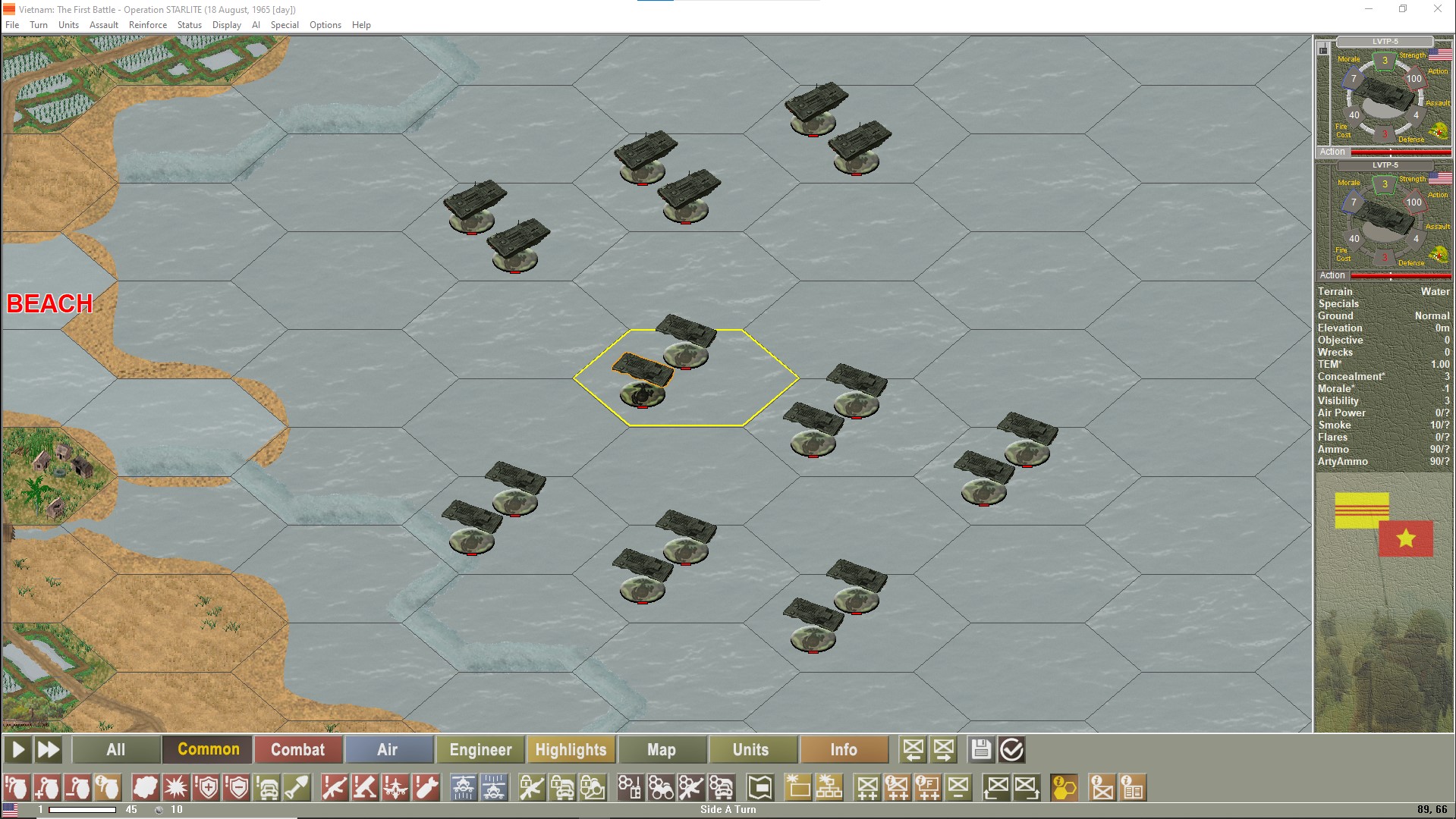Toggle the vehicle lock icon on toolbar

[563, 788]
